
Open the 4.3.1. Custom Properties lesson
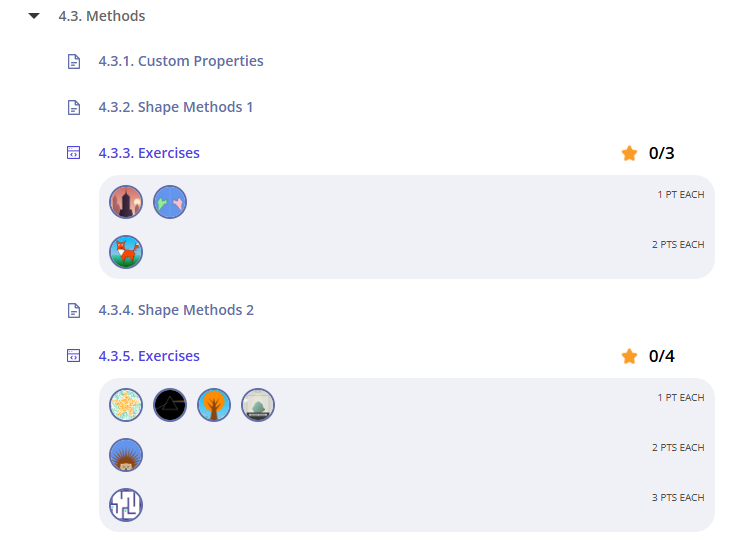coord(181,61)
